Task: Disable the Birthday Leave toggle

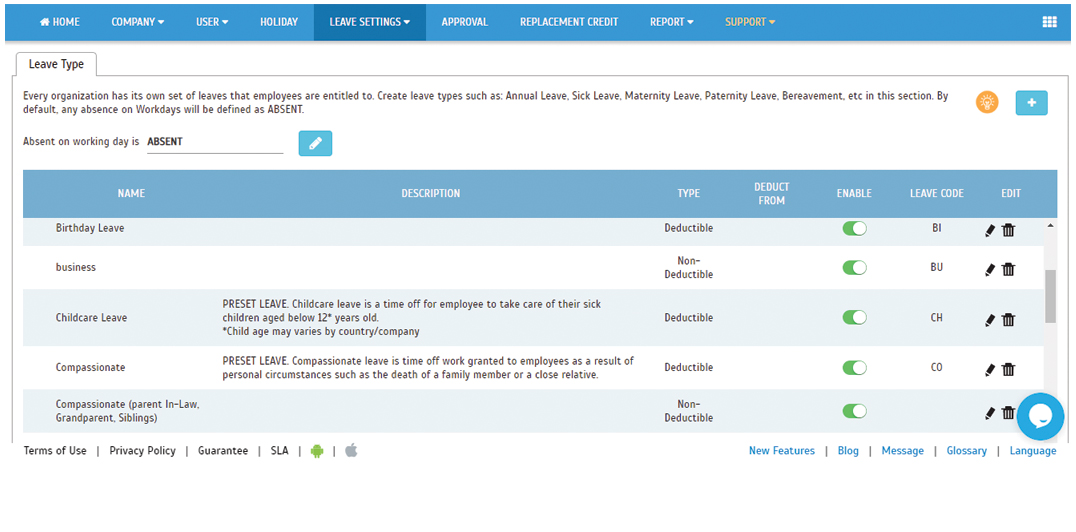Action: click(854, 229)
